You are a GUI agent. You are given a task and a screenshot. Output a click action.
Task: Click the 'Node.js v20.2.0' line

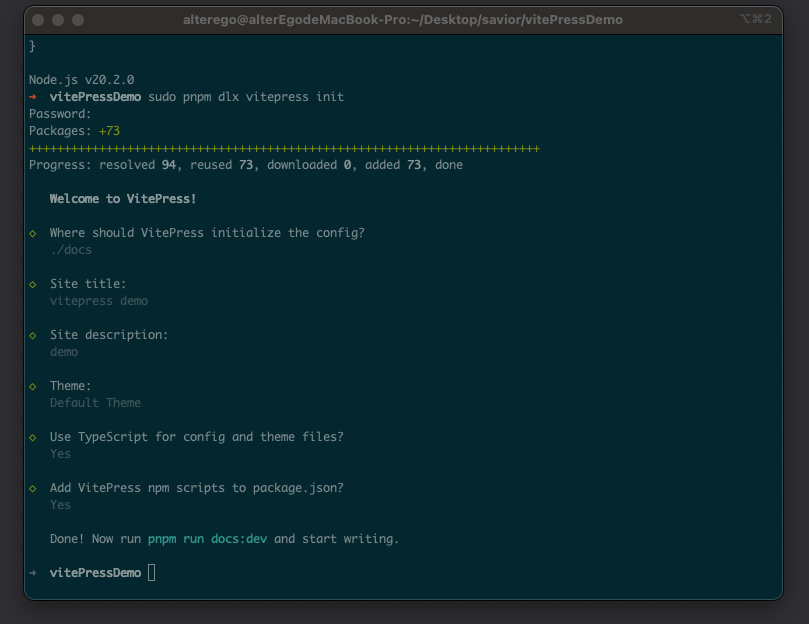(82, 79)
